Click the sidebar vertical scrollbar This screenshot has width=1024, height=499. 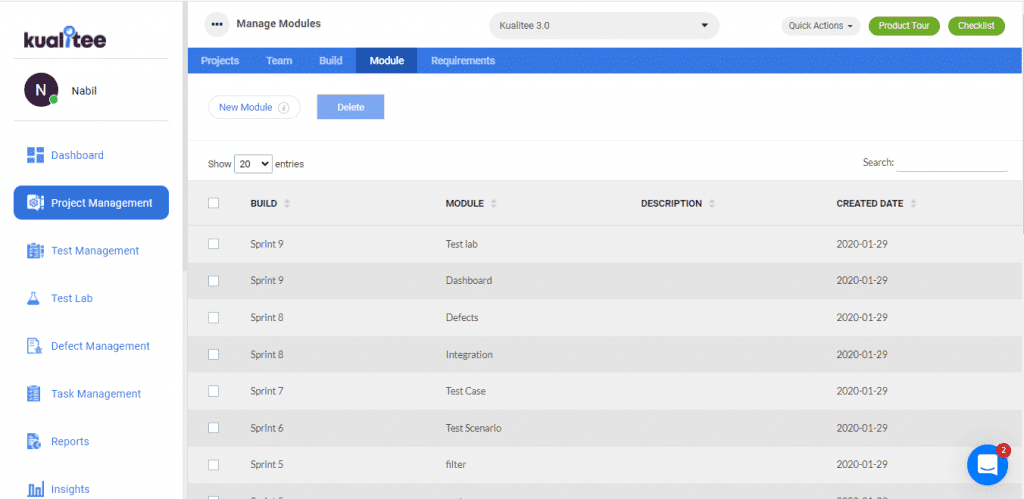click(185, 137)
